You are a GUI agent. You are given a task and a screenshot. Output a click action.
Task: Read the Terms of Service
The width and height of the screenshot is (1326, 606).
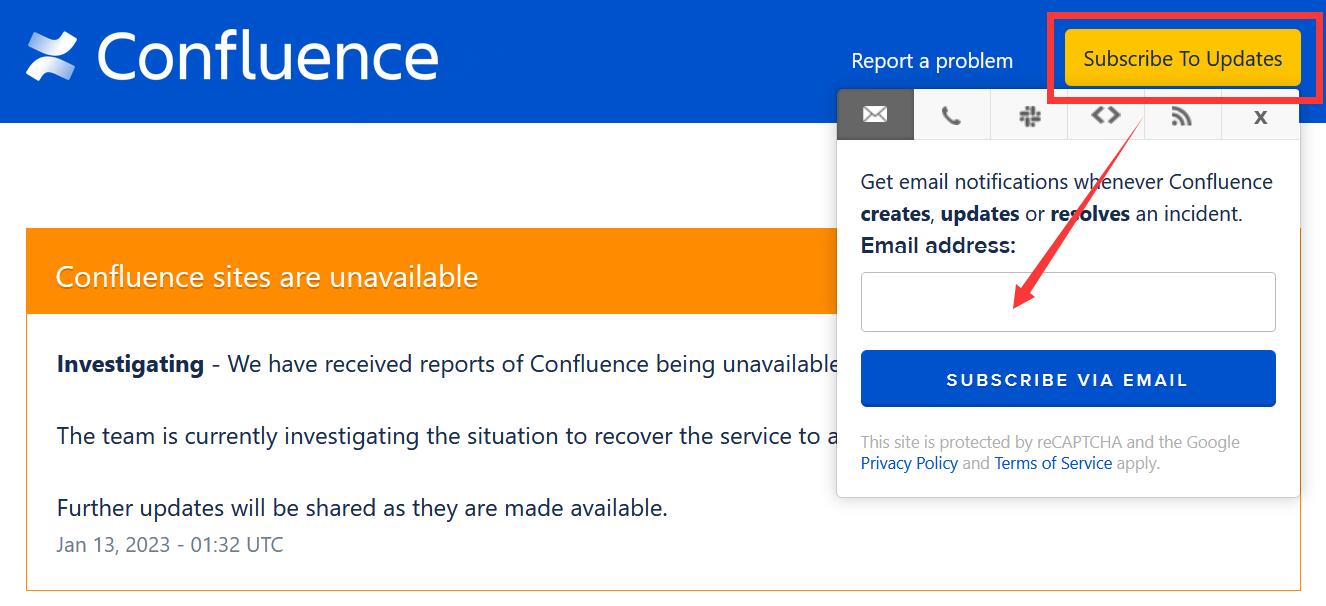coord(1052,463)
